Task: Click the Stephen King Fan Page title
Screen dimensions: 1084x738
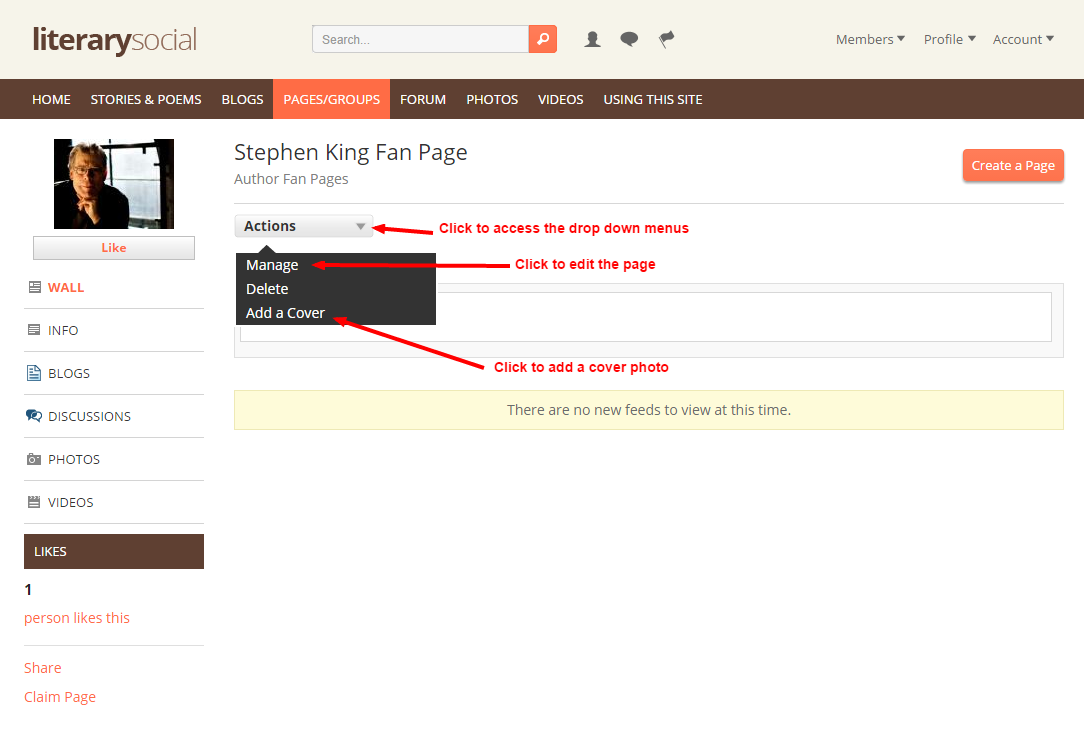Action: tap(351, 152)
